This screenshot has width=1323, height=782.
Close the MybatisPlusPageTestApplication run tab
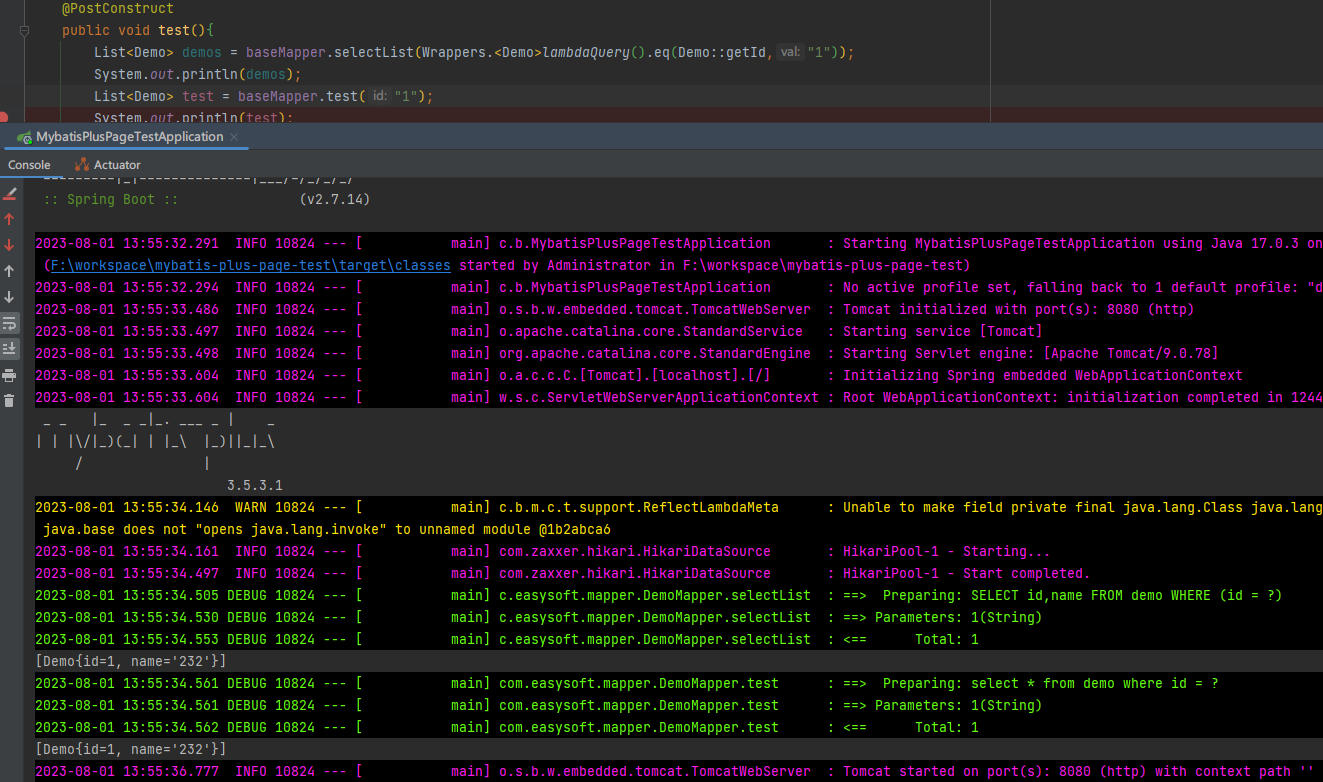point(234,137)
